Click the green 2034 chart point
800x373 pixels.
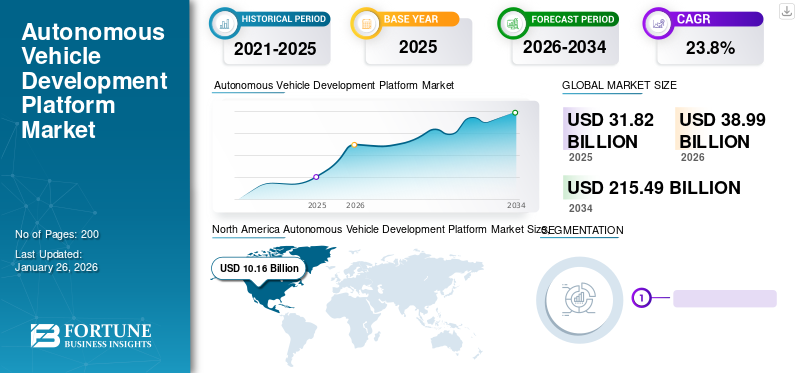pos(515,113)
